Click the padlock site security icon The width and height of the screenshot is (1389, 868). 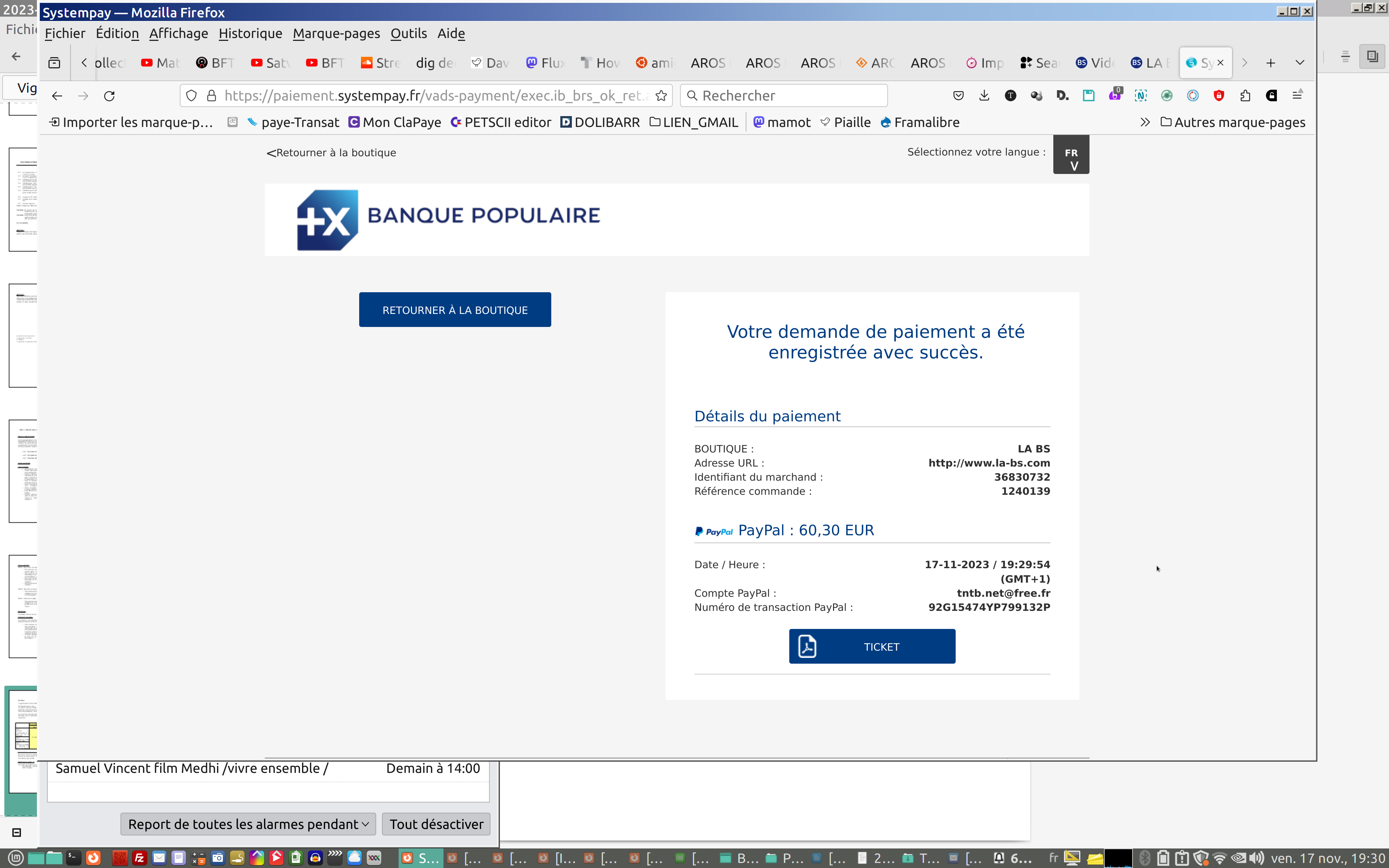(212, 96)
